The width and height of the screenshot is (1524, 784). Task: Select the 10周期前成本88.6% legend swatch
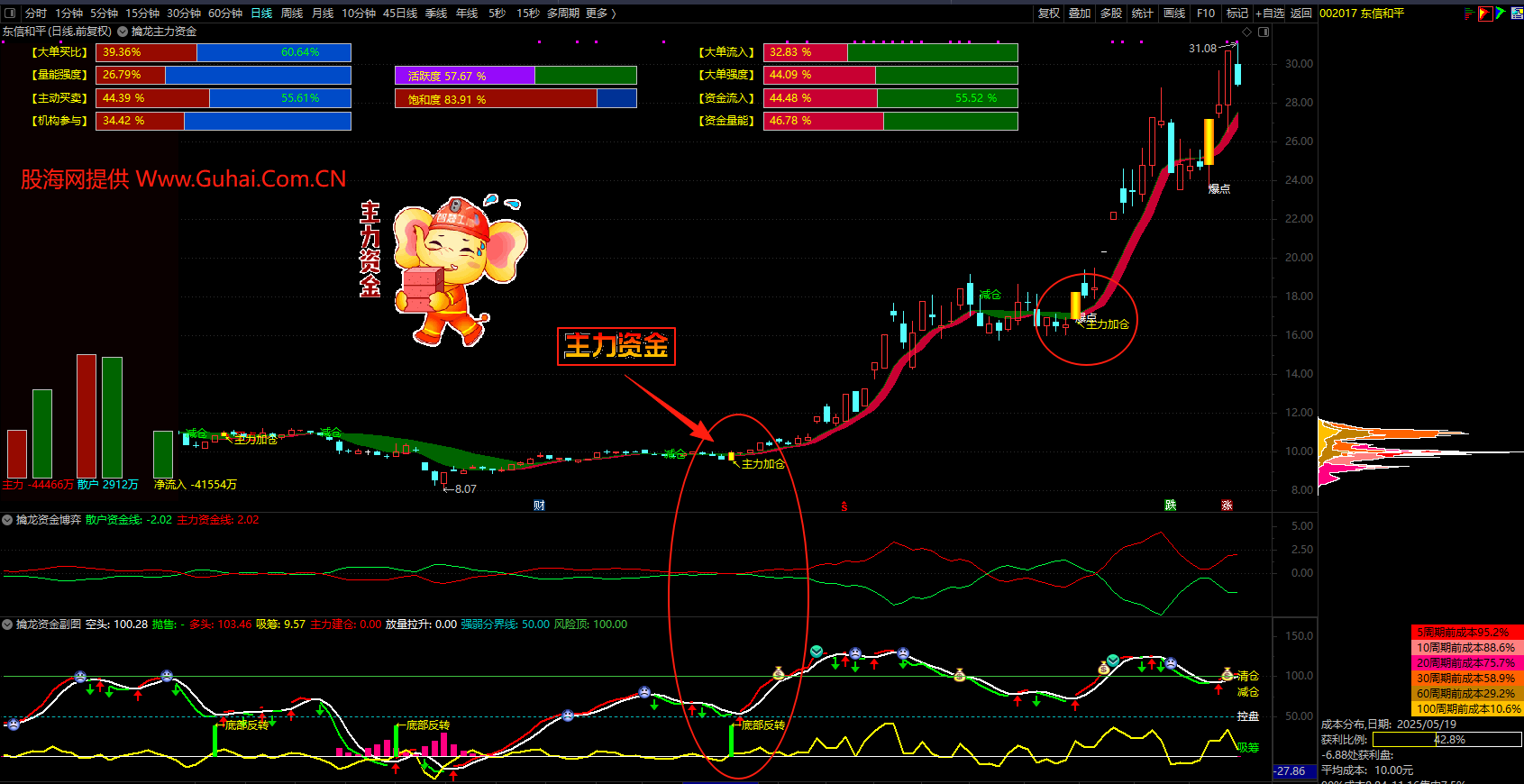click(x=1466, y=648)
